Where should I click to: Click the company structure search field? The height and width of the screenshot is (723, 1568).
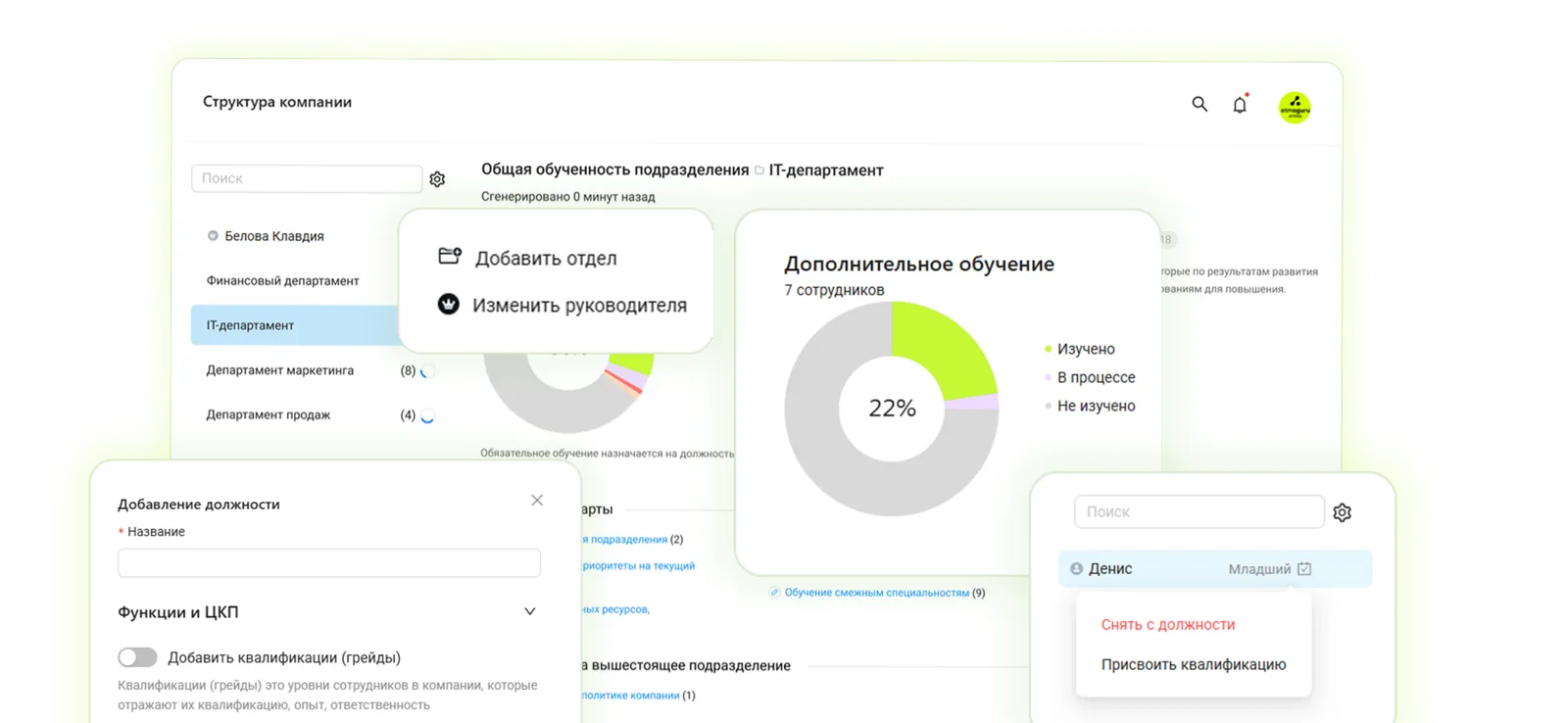coord(307,178)
